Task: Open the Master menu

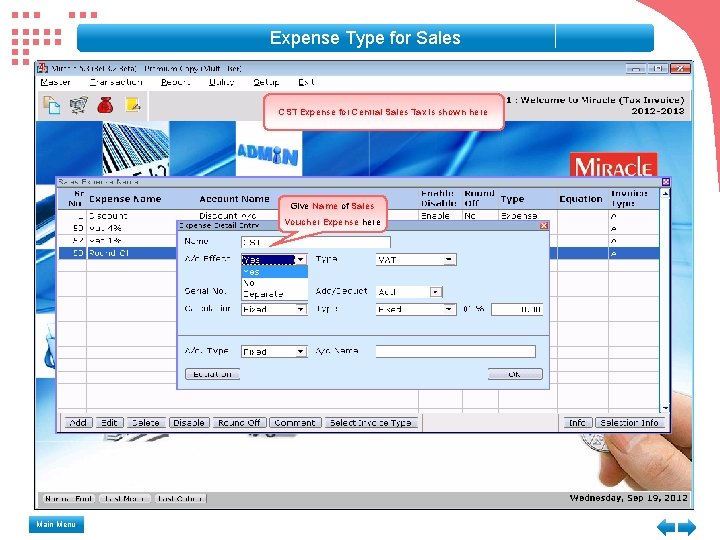Action: (x=55, y=82)
